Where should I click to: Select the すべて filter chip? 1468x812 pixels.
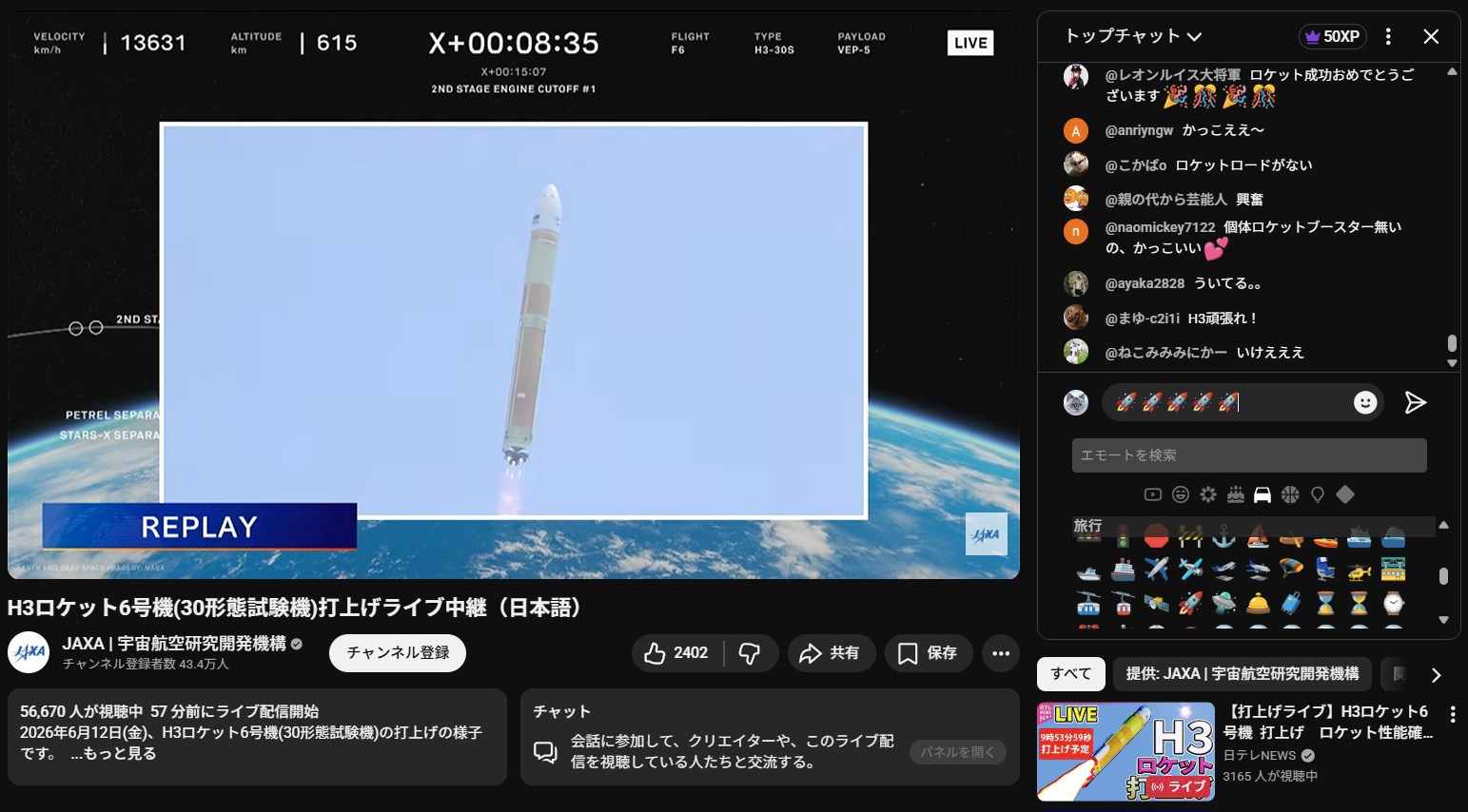[x=1071, y=674]
